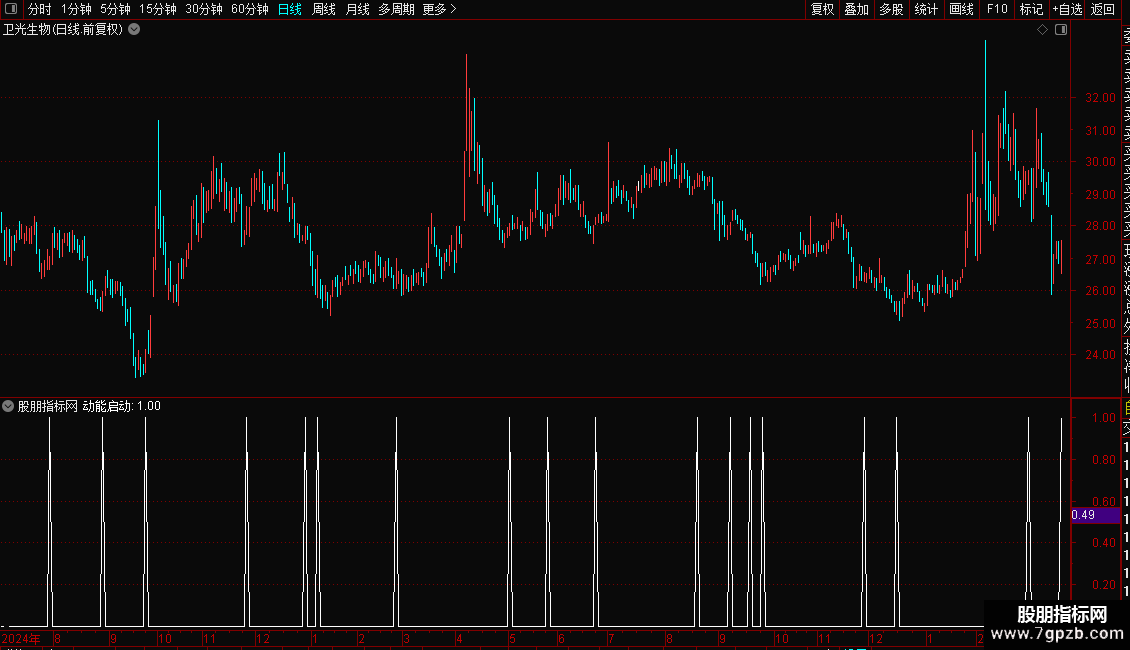Image resolution: width=1130 pixels, height=650 pixels.
Task: Click the 叠加 overlay button
Action: tap(857, 9)
